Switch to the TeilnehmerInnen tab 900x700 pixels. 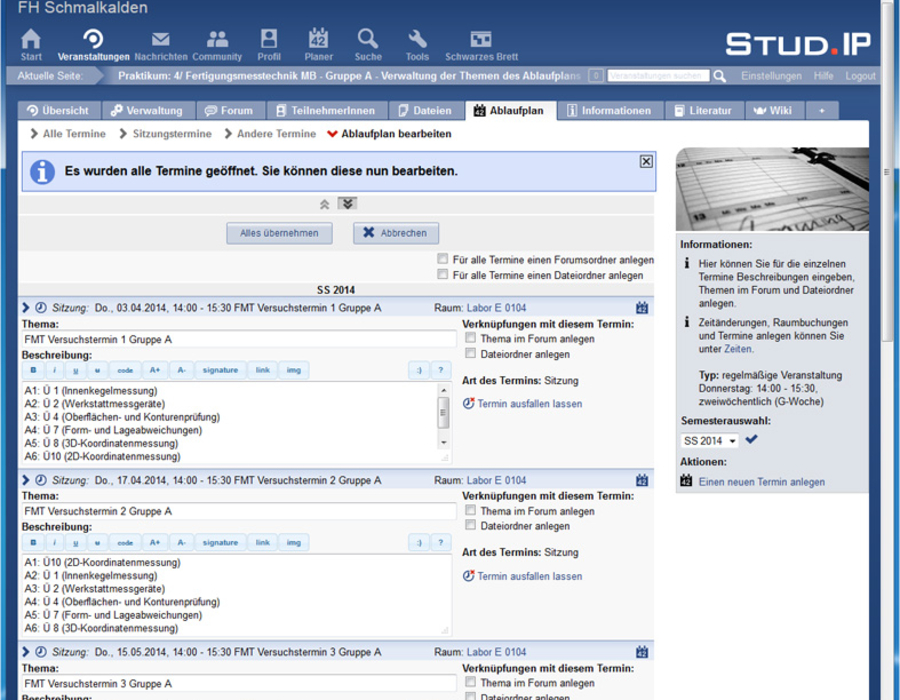point(325,111)
